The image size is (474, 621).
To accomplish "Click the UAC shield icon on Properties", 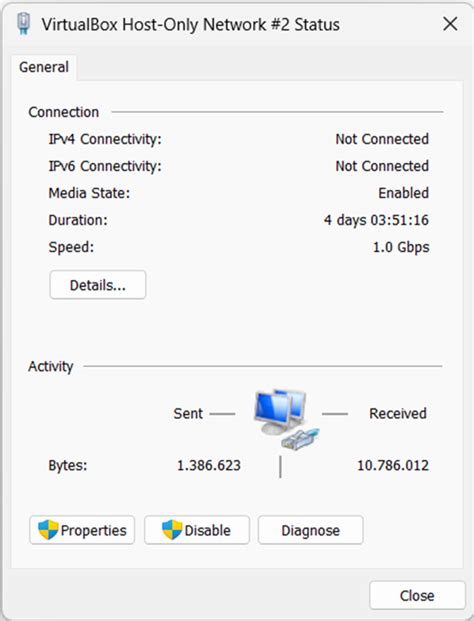I will (48, 530).
